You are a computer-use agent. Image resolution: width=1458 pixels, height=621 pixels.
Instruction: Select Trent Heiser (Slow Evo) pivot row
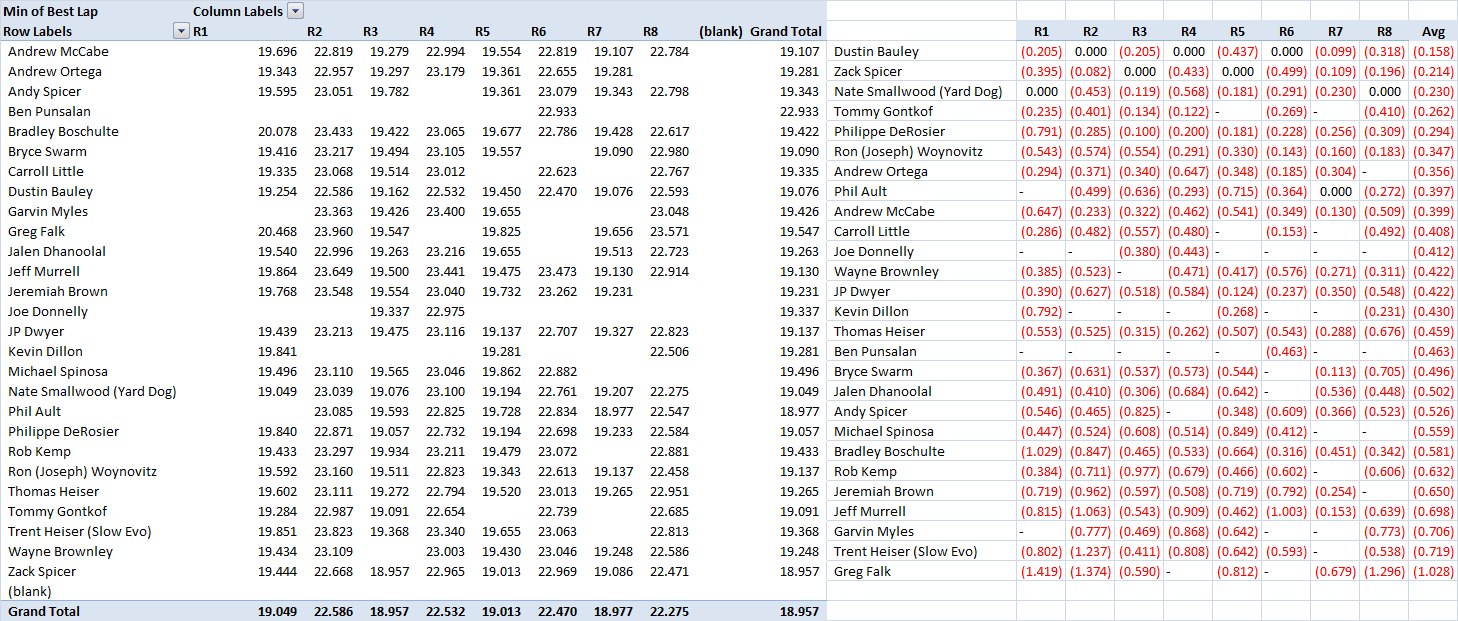coord(80,531)
